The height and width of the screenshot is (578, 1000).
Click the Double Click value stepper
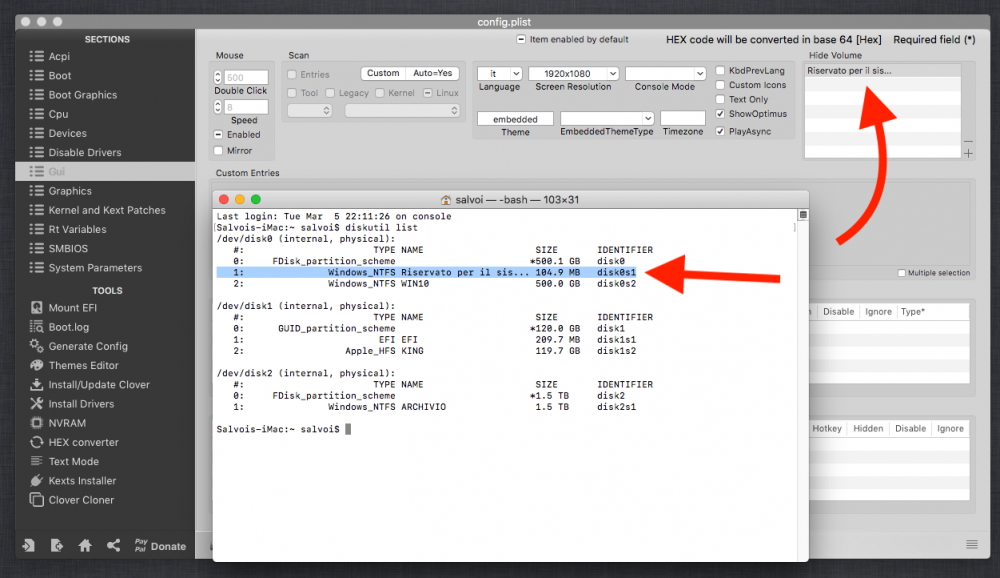click(x=217, y=77)
